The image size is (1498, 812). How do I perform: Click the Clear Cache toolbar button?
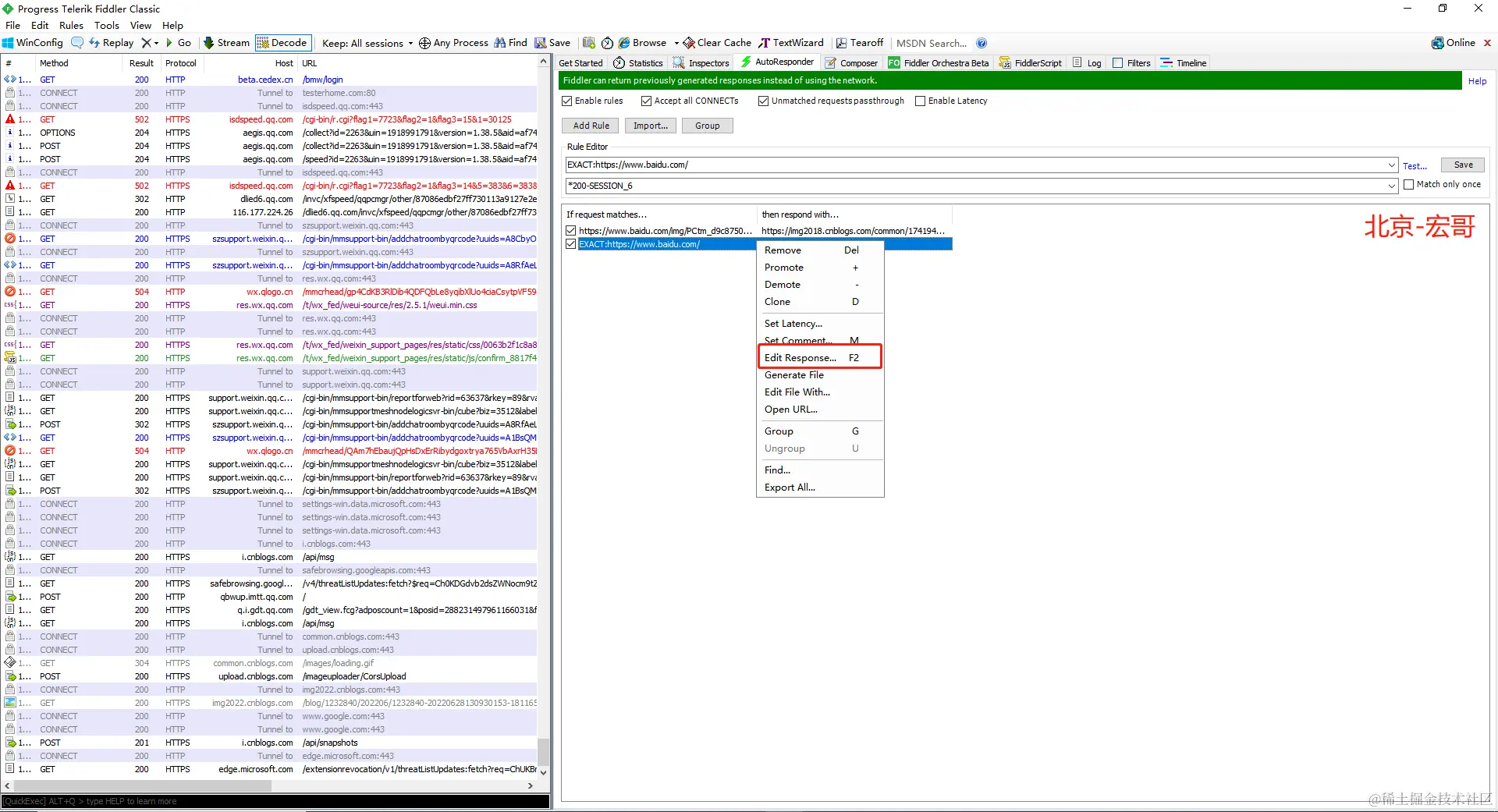coord(717,43)
